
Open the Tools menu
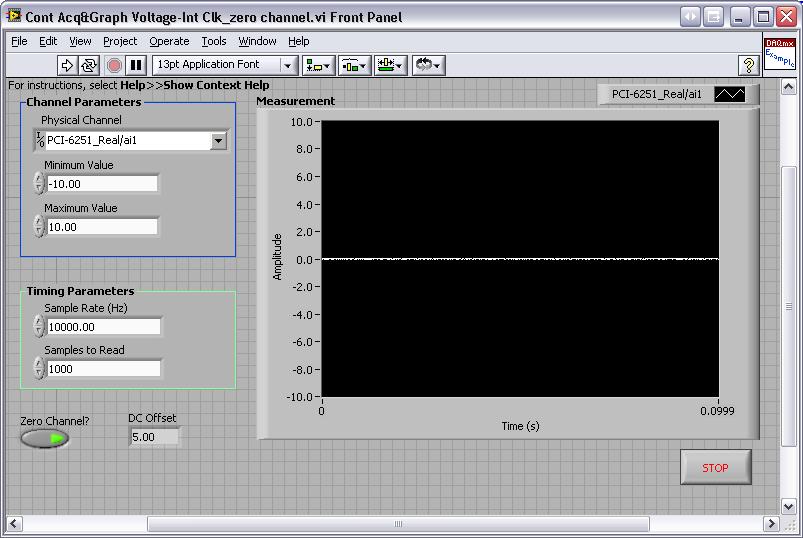tap(214, 41)
